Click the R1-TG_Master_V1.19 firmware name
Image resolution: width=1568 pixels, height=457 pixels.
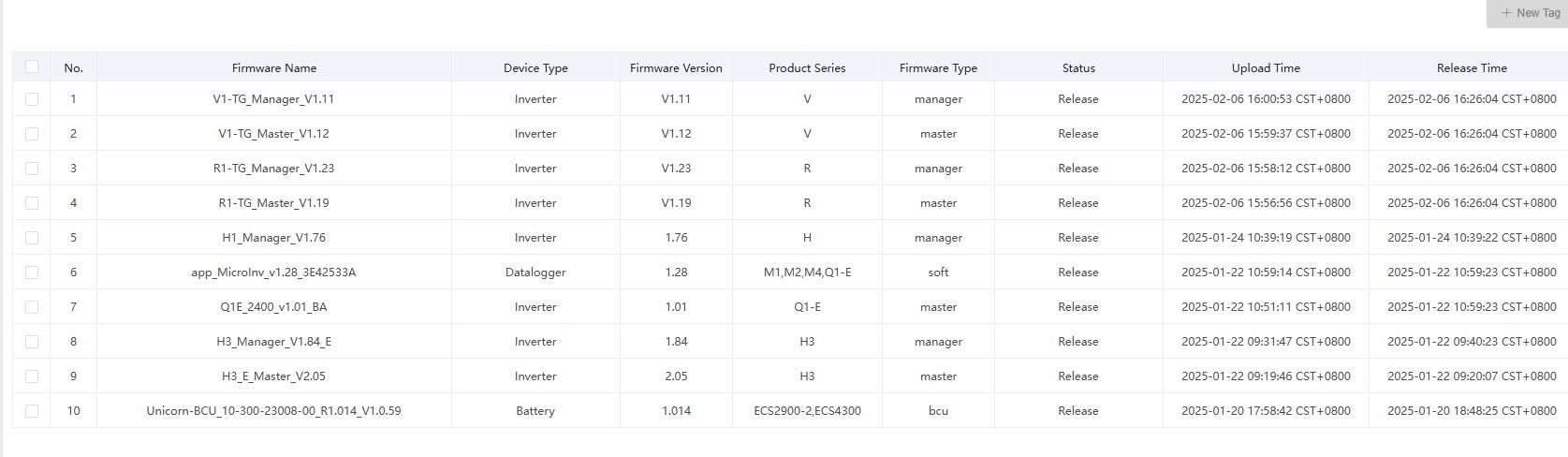(273, 203)
